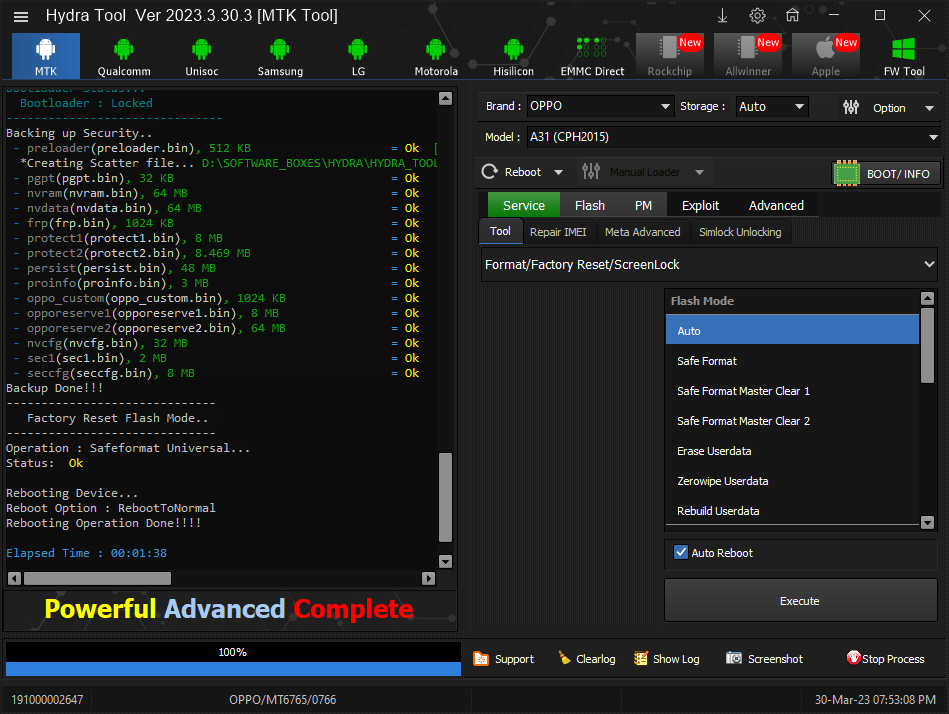The width and height of the screenshot is (949, 714).
Task: Select Zerowipe Userdata flash mode
Action: [x=792, y=480]
